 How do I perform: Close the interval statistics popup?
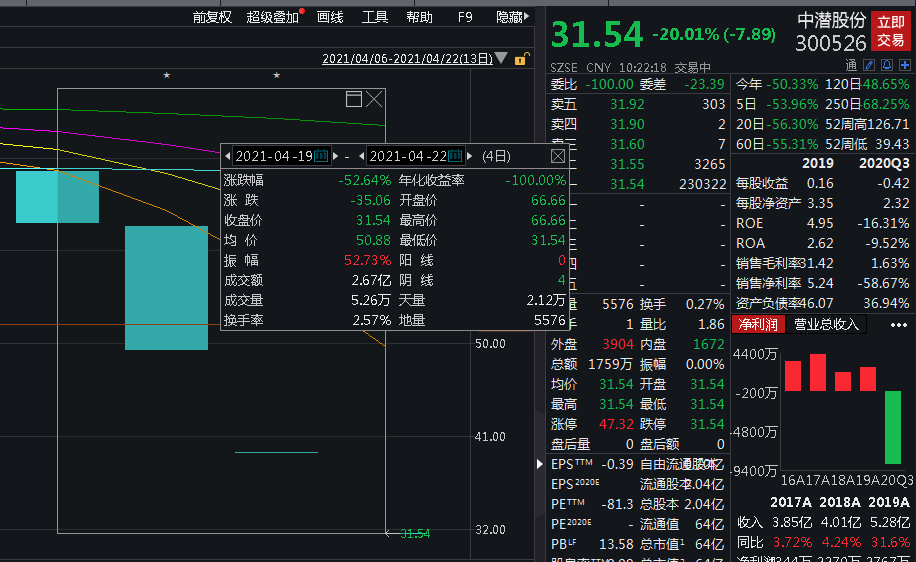pyautogui.click(x=558, y=156)
